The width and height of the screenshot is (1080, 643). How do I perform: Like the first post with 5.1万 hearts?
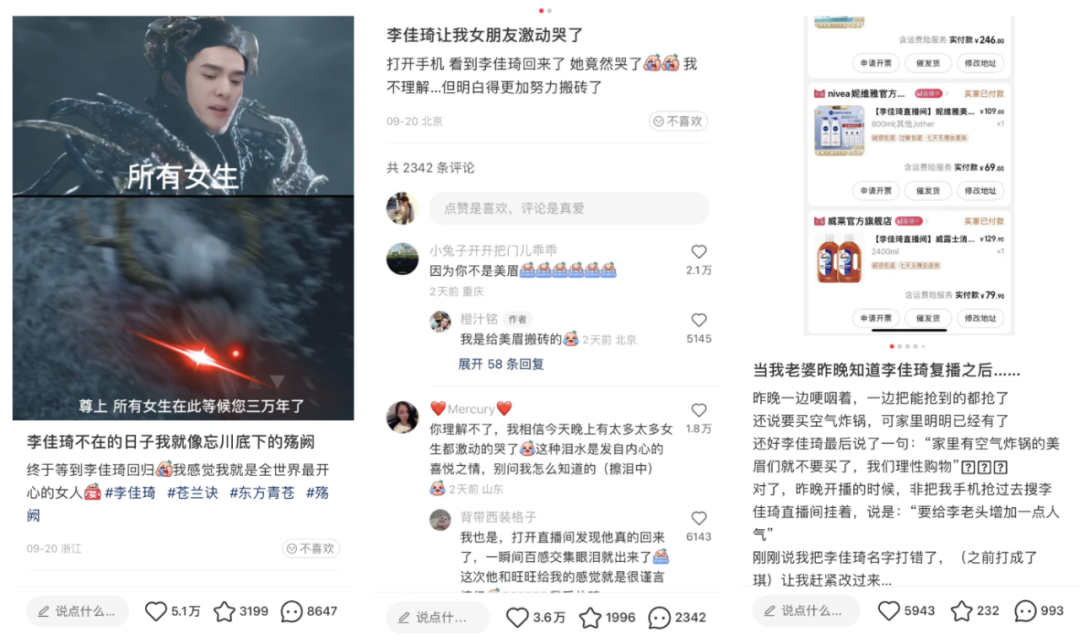pyautogui.click(x=156, y=611)
